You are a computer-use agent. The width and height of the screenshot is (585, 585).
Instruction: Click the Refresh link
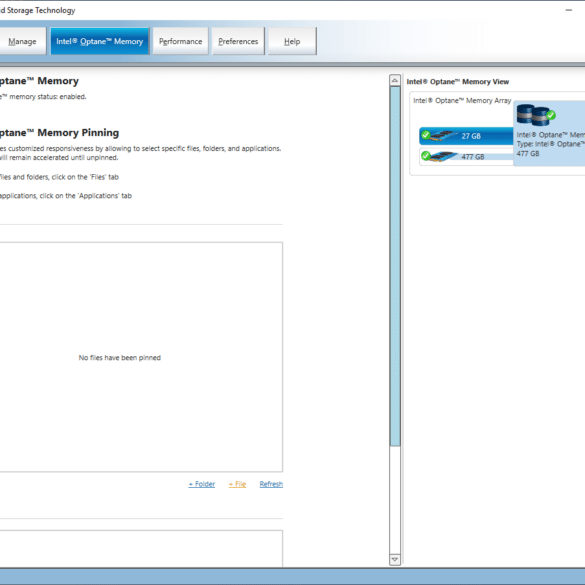(271, 484)
